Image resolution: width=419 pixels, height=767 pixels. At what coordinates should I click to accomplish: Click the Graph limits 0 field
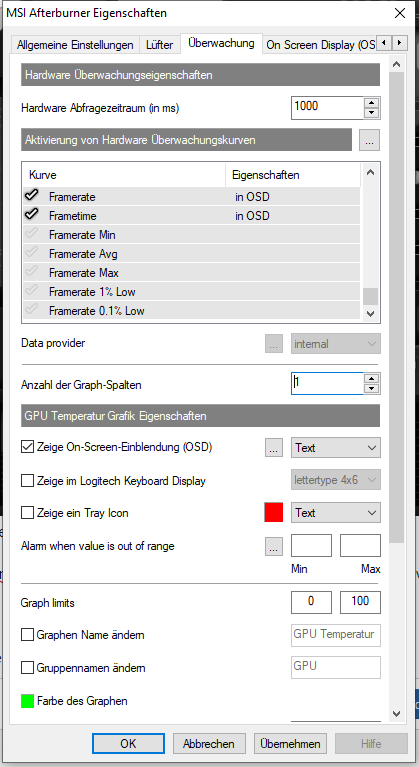(311, 602)
